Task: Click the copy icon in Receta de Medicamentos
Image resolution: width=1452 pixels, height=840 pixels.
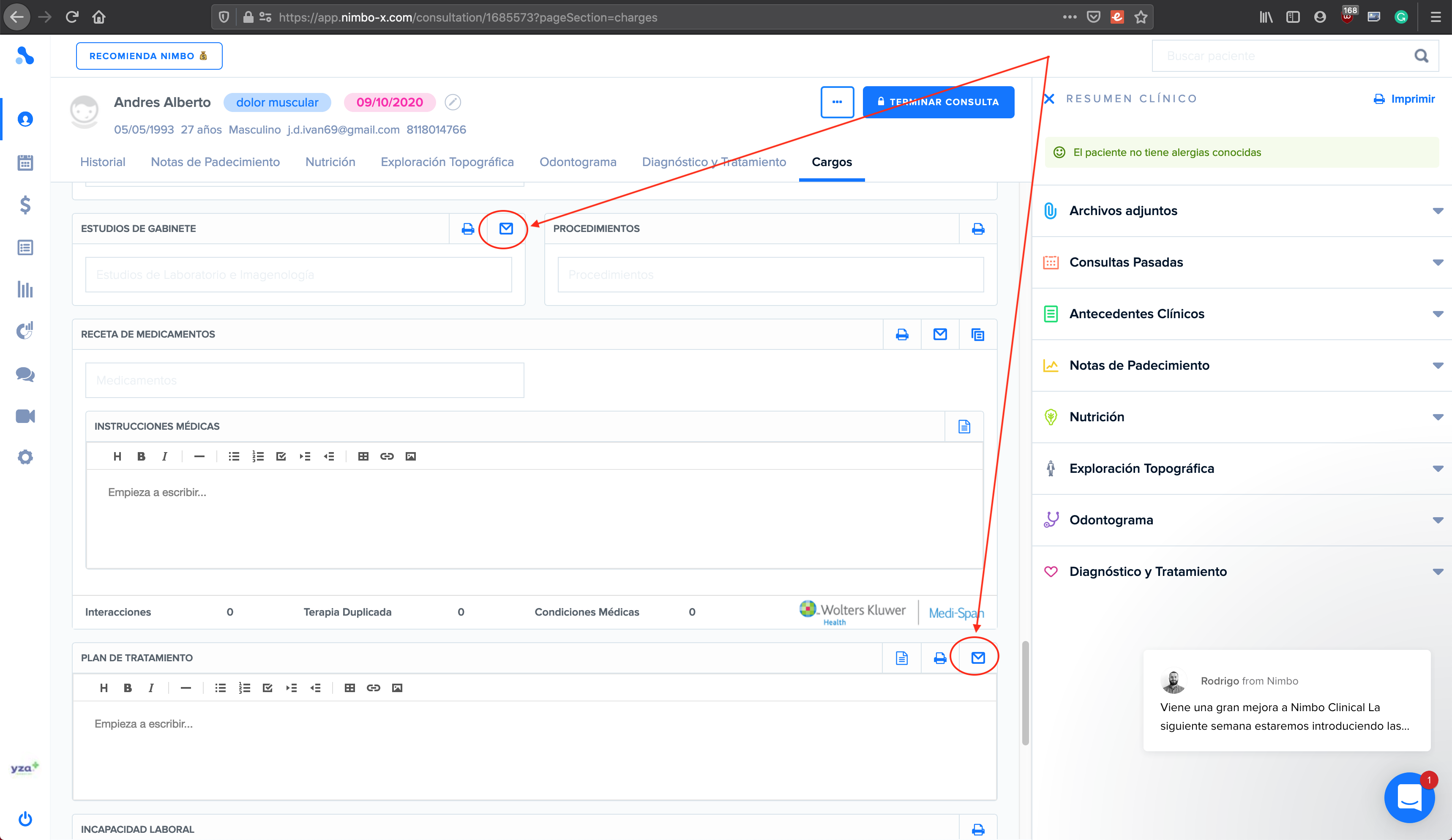Action: [x=977, y=335]
